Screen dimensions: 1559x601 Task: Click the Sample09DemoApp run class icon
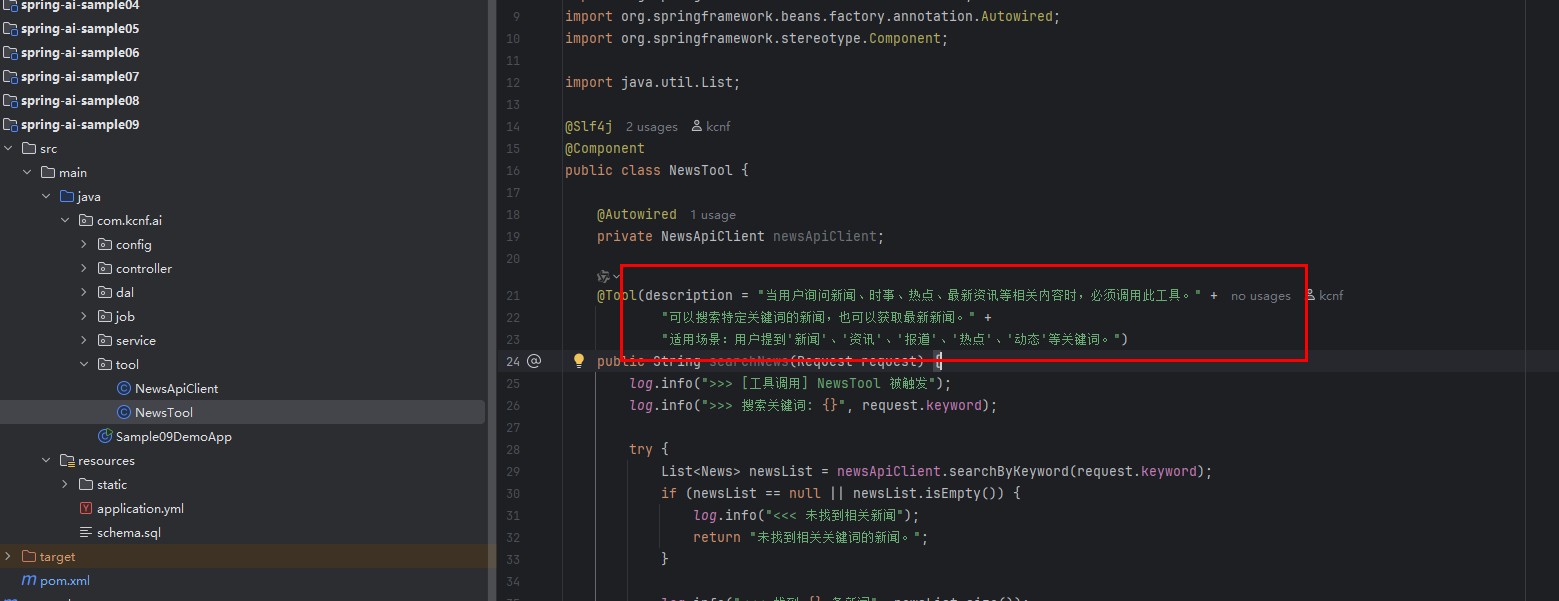tap(105, 436)
